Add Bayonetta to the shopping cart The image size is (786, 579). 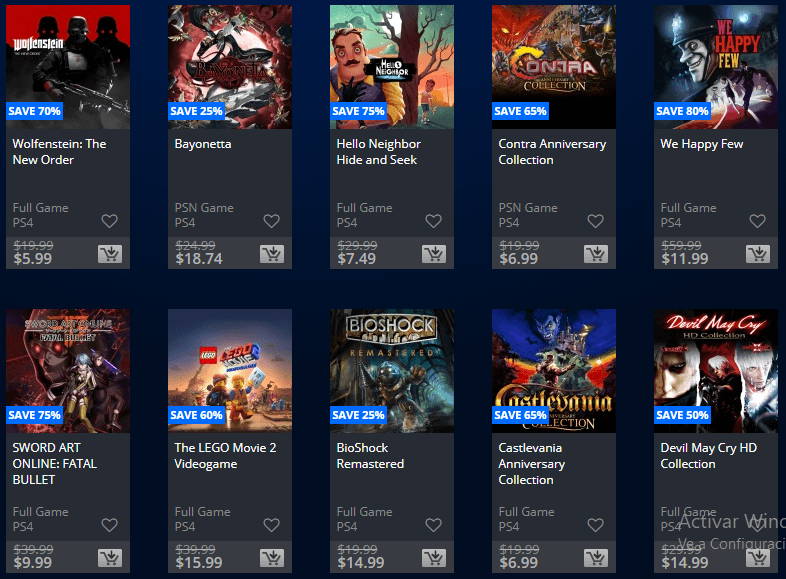(272, 254)
